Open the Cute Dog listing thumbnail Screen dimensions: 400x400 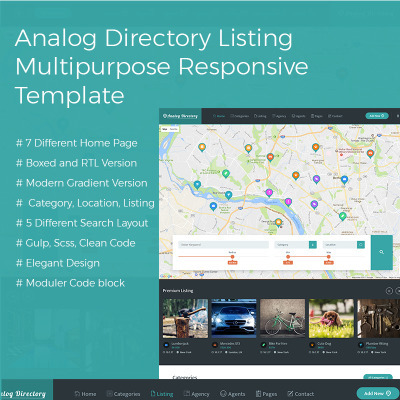[x=331, y=318]
